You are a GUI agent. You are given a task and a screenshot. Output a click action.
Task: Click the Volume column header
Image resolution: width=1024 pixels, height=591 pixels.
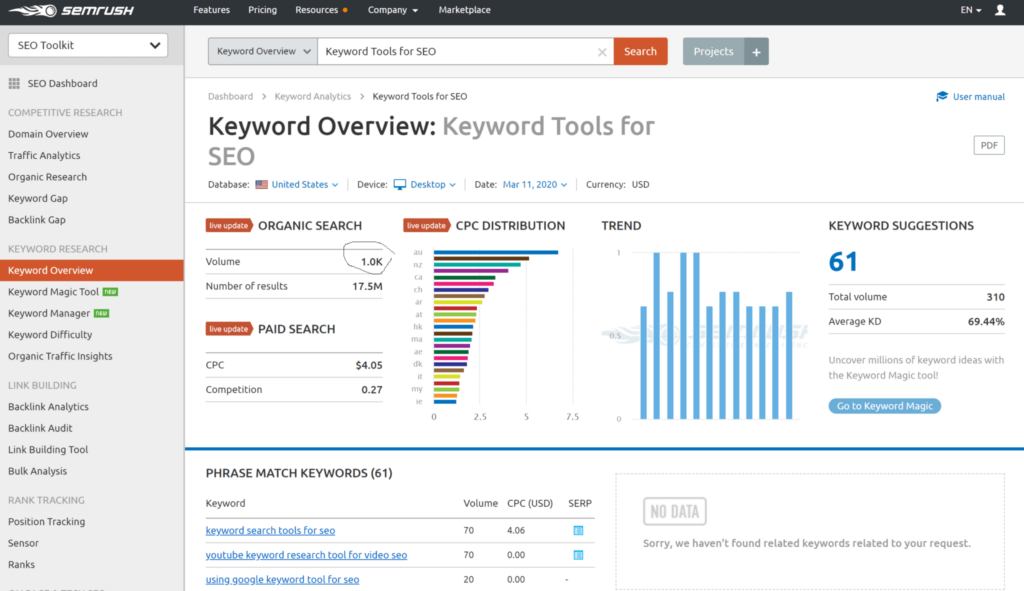point(481,503)
